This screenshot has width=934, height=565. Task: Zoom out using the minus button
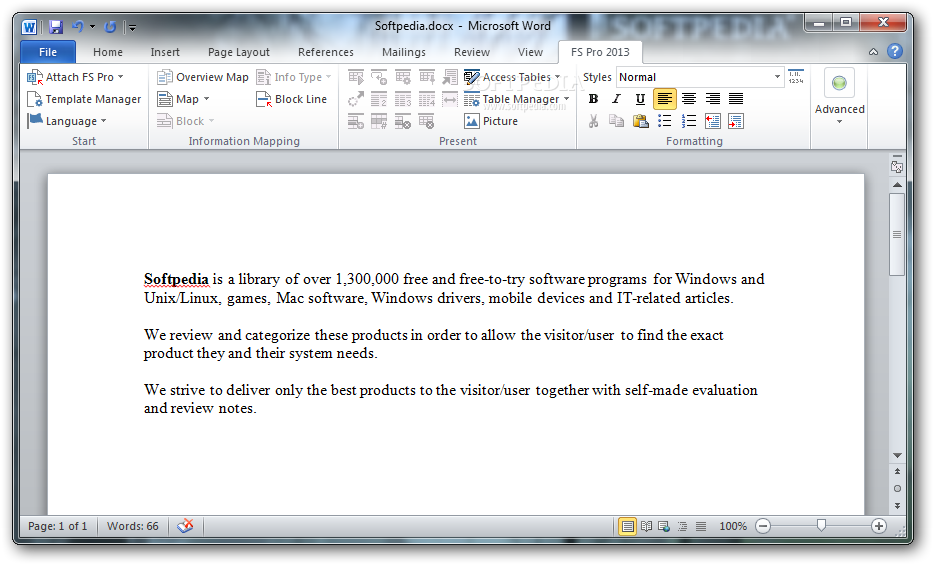pyautogui.click(x=763, y=526)
